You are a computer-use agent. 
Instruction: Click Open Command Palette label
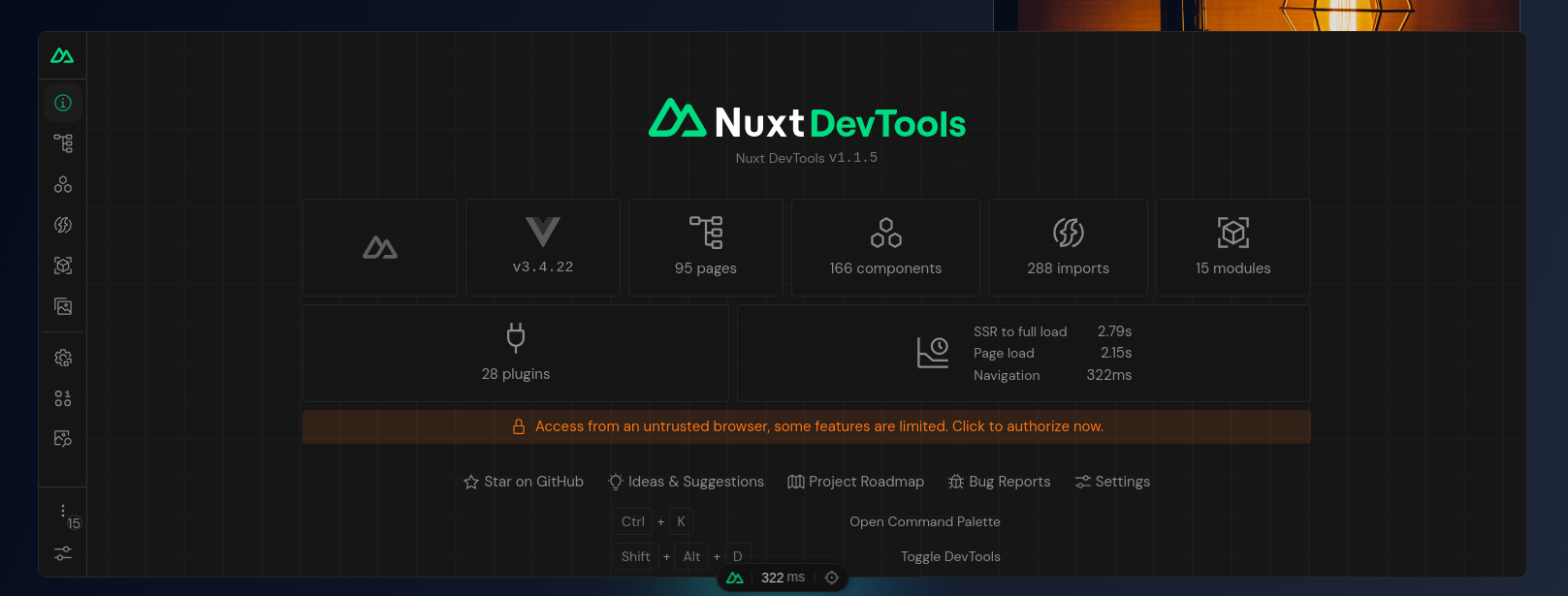pyautogui.click(x=925, y=521)
